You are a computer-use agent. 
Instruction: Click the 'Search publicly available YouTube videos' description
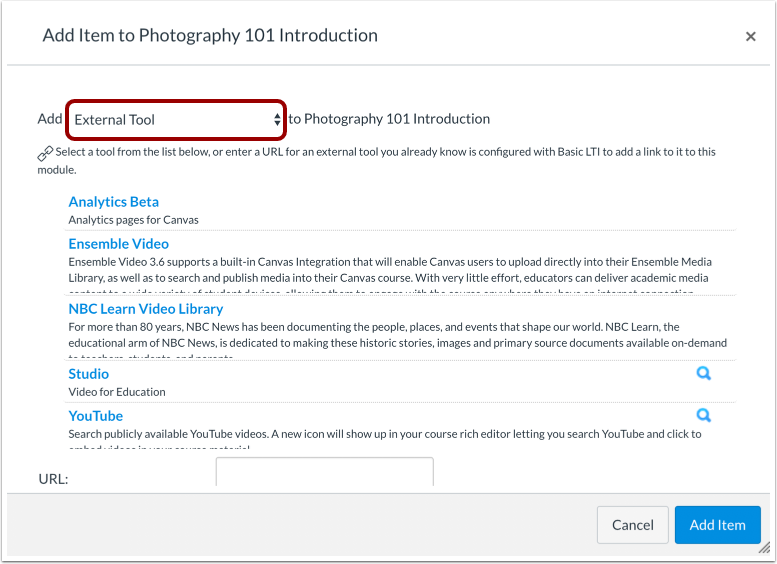tap(385, 438)
